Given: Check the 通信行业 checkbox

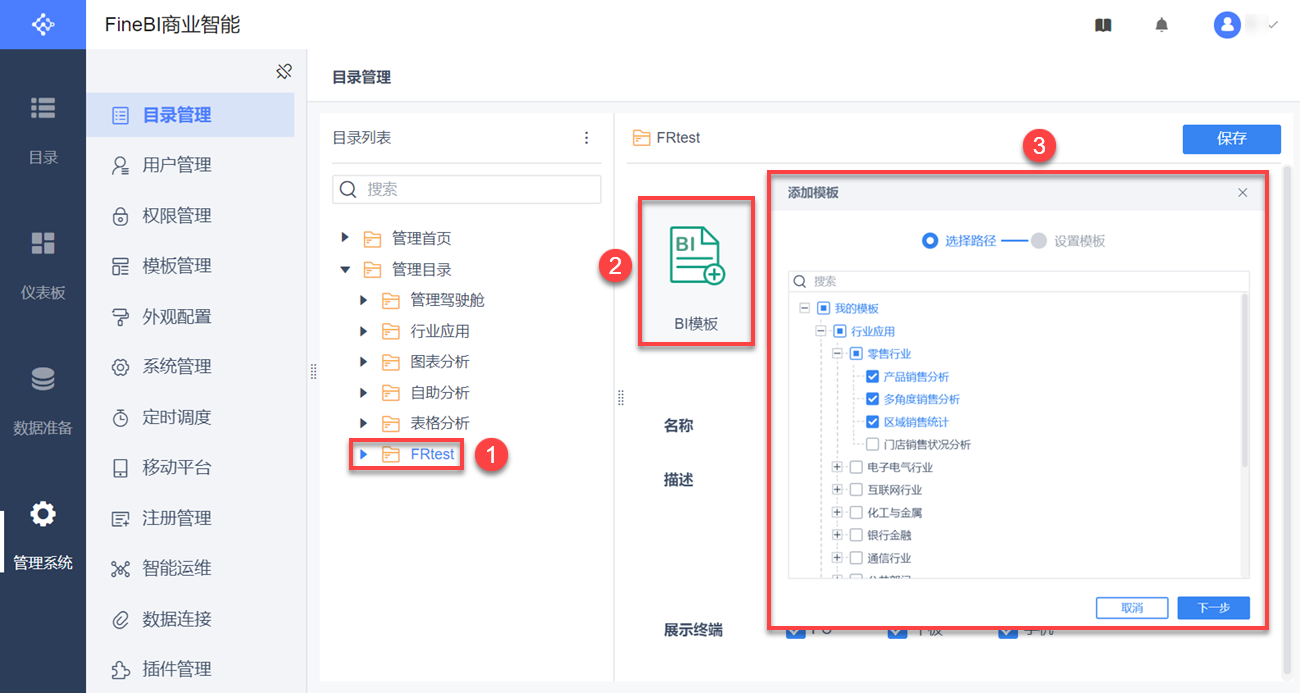Looking at the screenshot, I should click(855, 558).
